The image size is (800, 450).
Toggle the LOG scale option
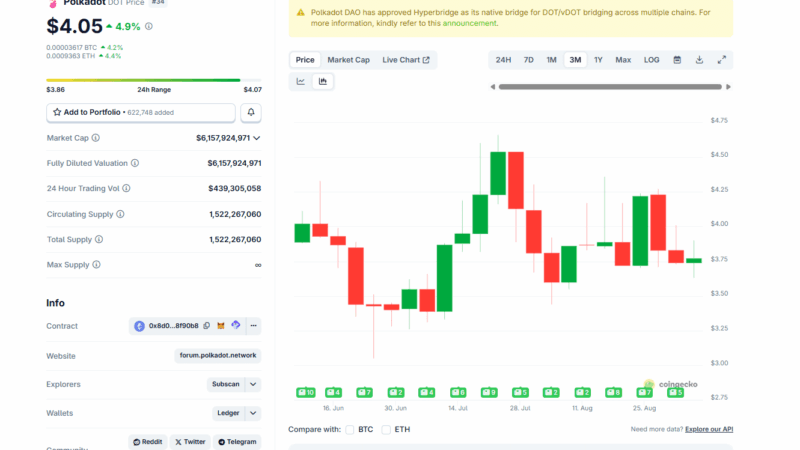click(652, 60)
